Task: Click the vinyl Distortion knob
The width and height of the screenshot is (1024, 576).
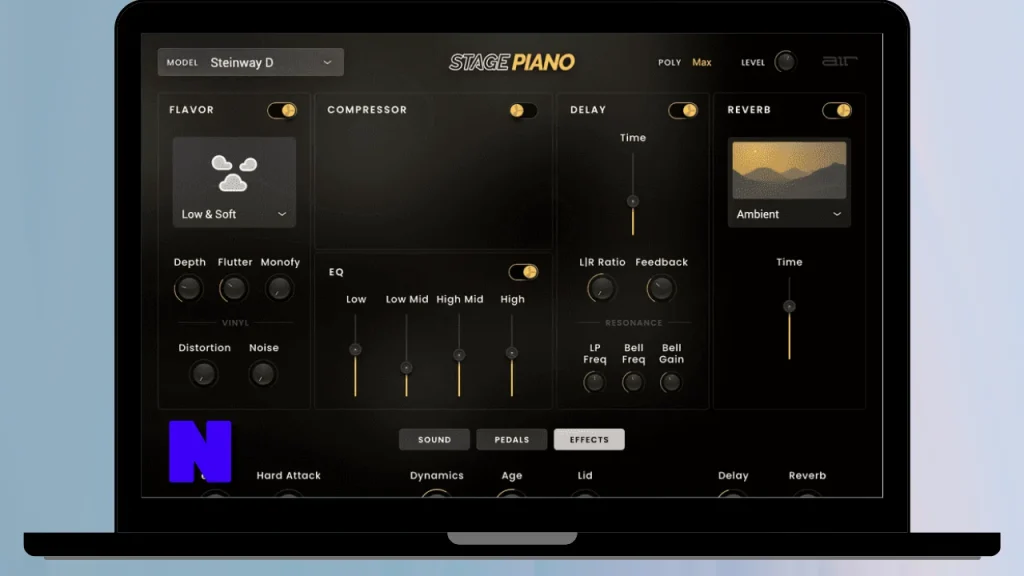Action: click(x=204, y=374)
